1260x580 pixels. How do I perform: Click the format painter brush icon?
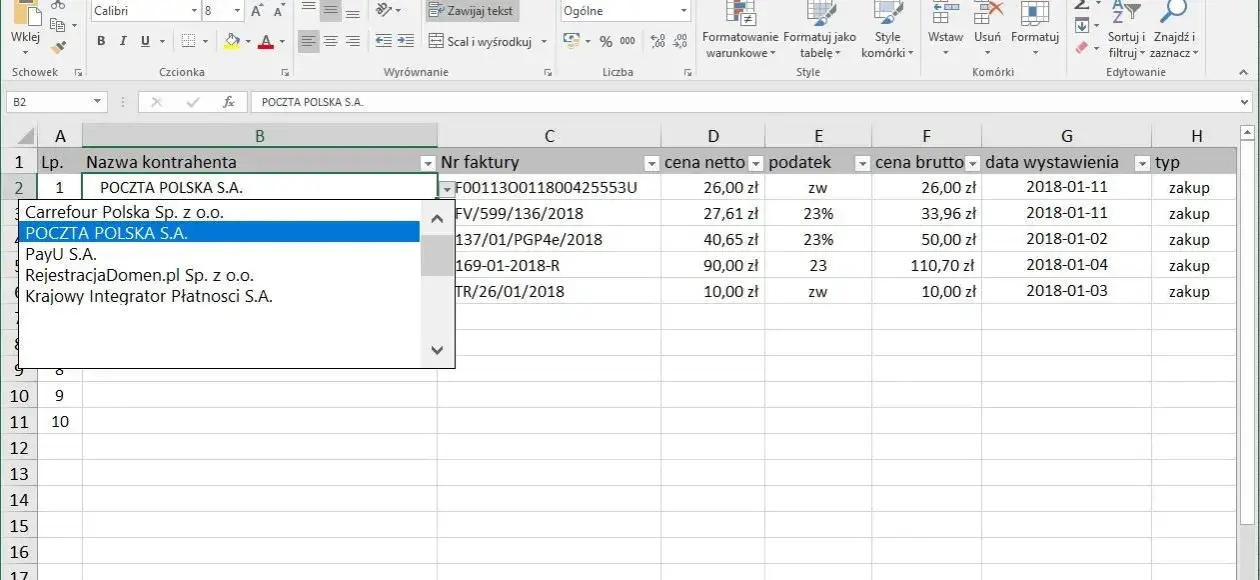point(58,46)
